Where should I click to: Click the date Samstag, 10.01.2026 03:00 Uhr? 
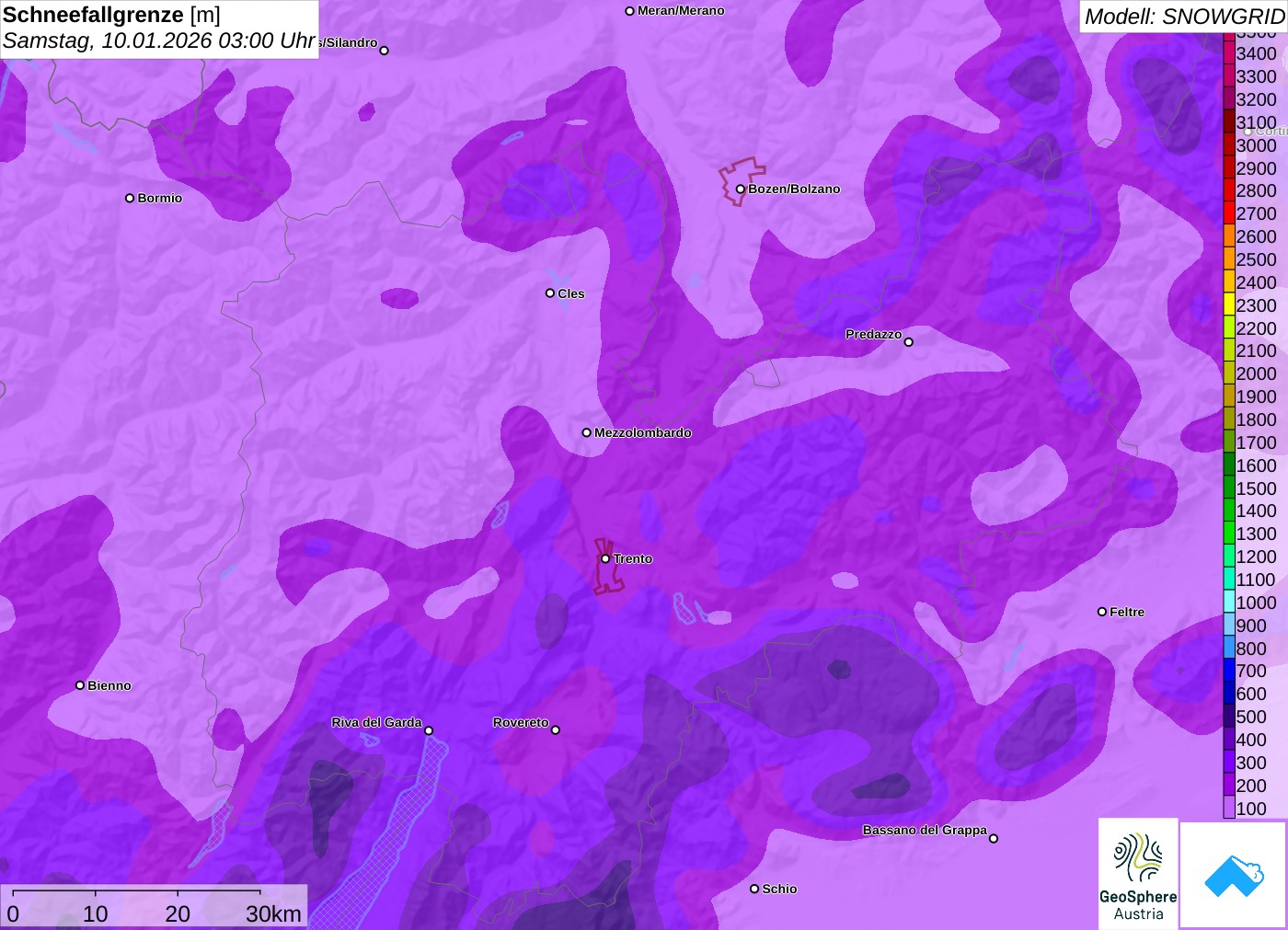click(159, 41)
